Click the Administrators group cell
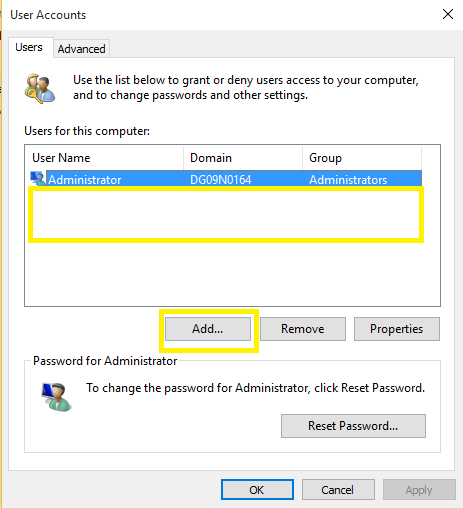463x508 pixels. pyautogui.click(x=348, y=180)
